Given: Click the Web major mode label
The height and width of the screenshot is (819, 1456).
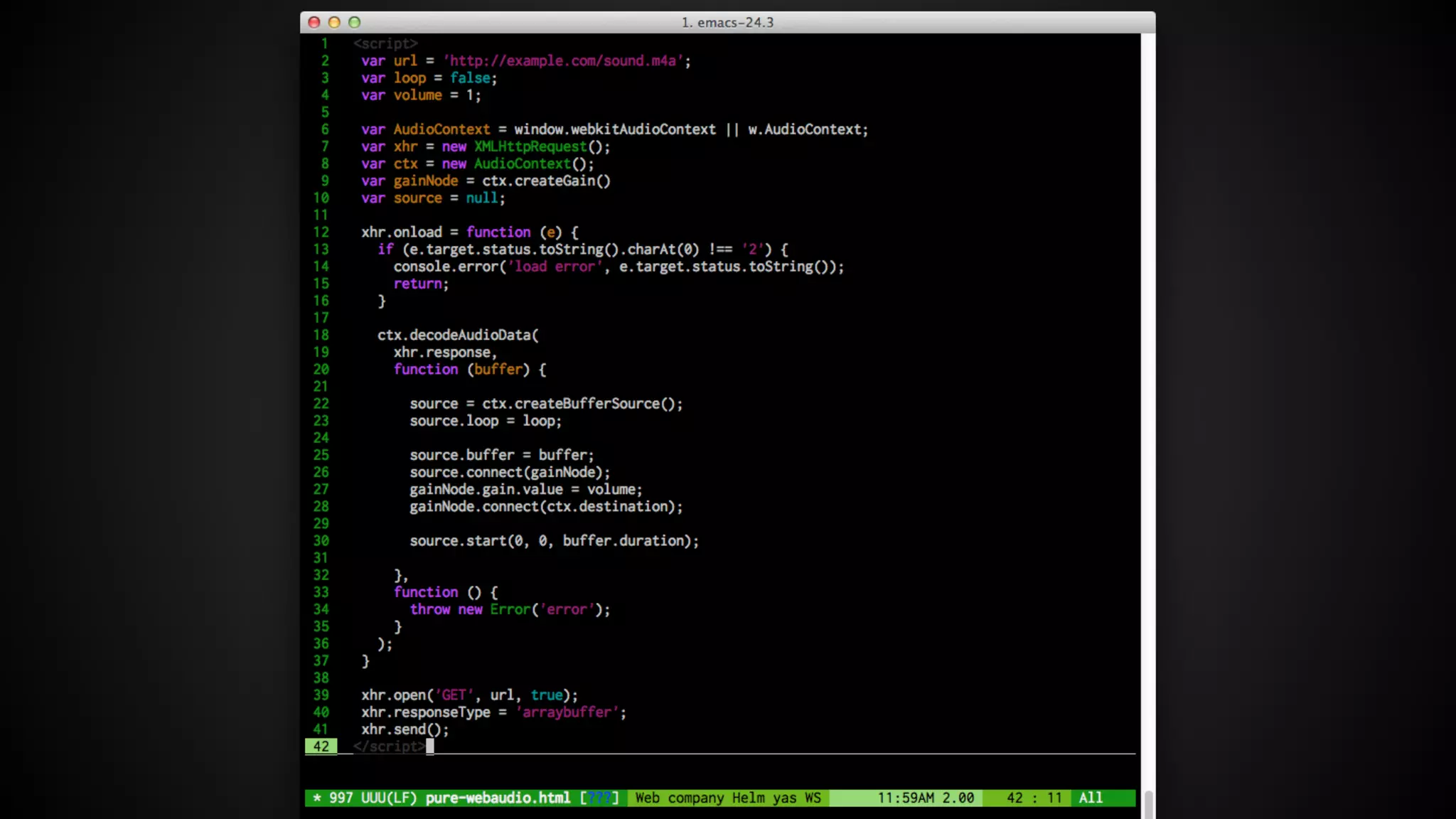Looking at the screenshot, I should point(647,798).
